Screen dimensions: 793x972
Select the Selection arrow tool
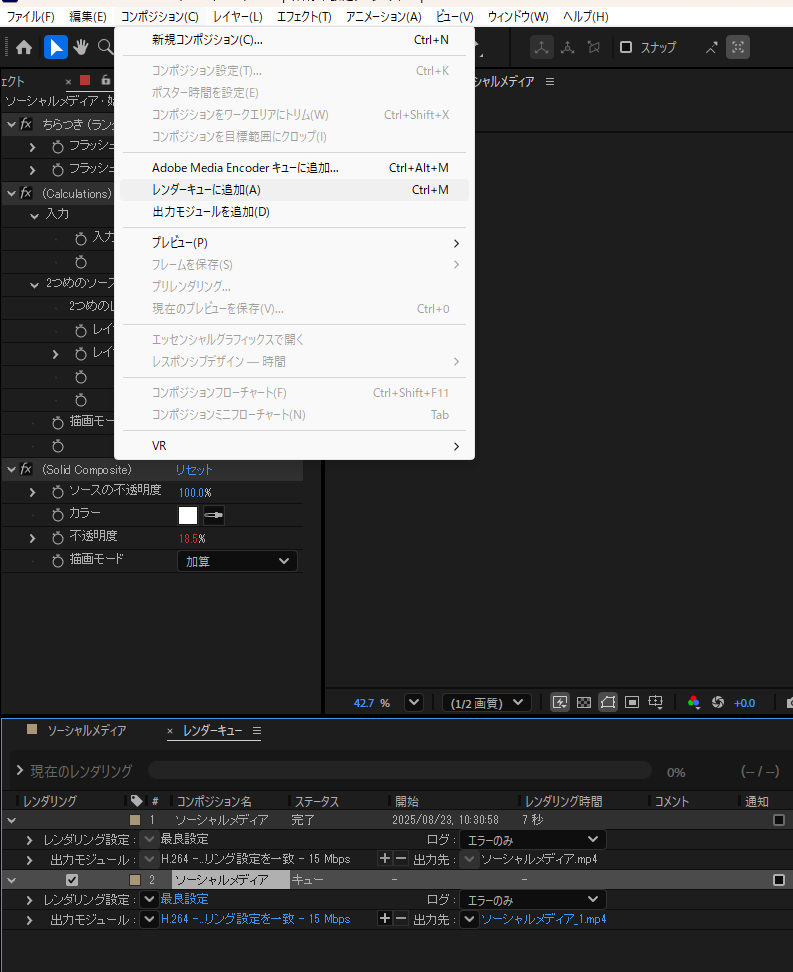(x=55, y=47)
